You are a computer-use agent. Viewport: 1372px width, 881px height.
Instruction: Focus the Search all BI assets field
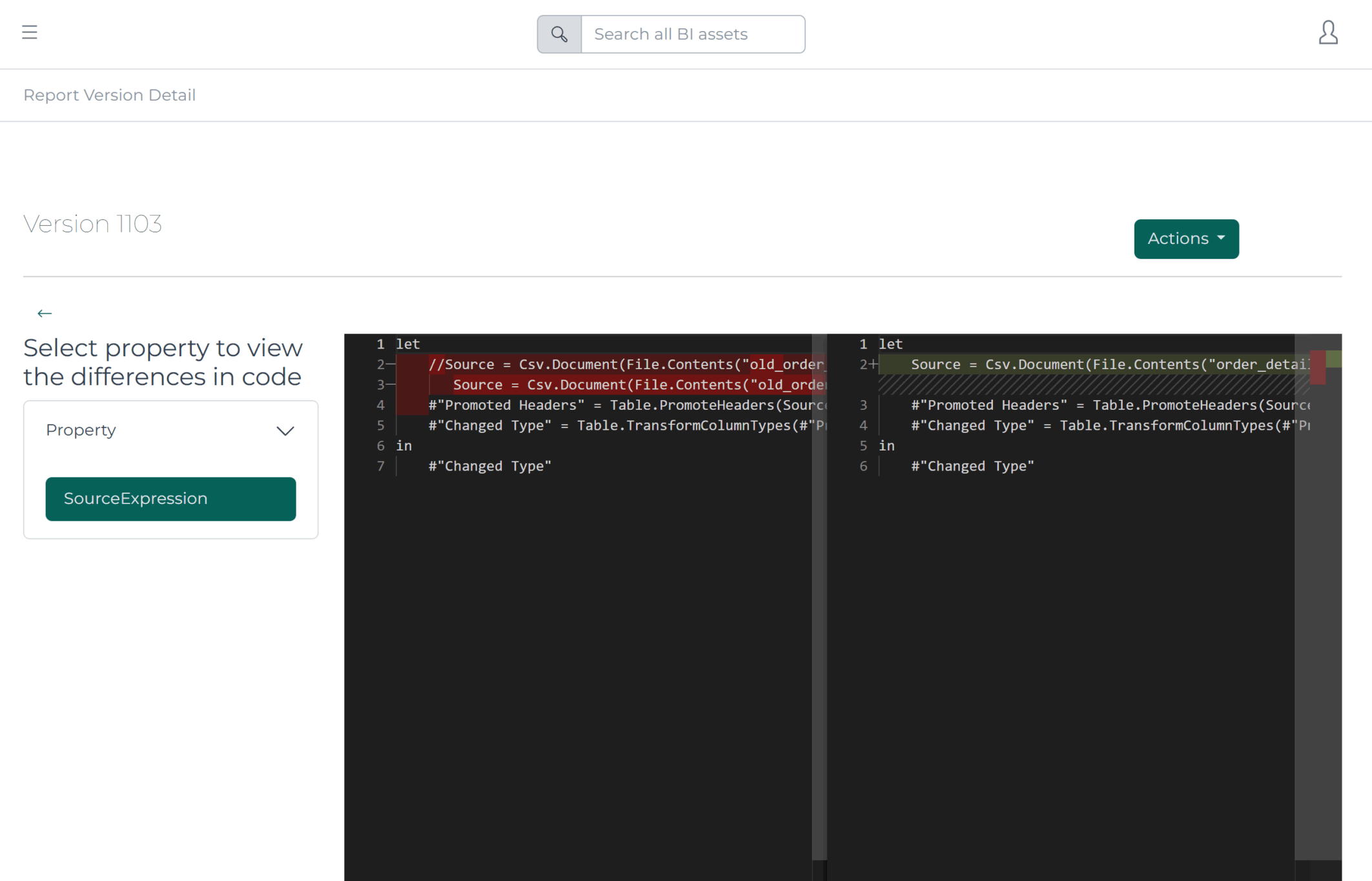(x=692, y=34)
